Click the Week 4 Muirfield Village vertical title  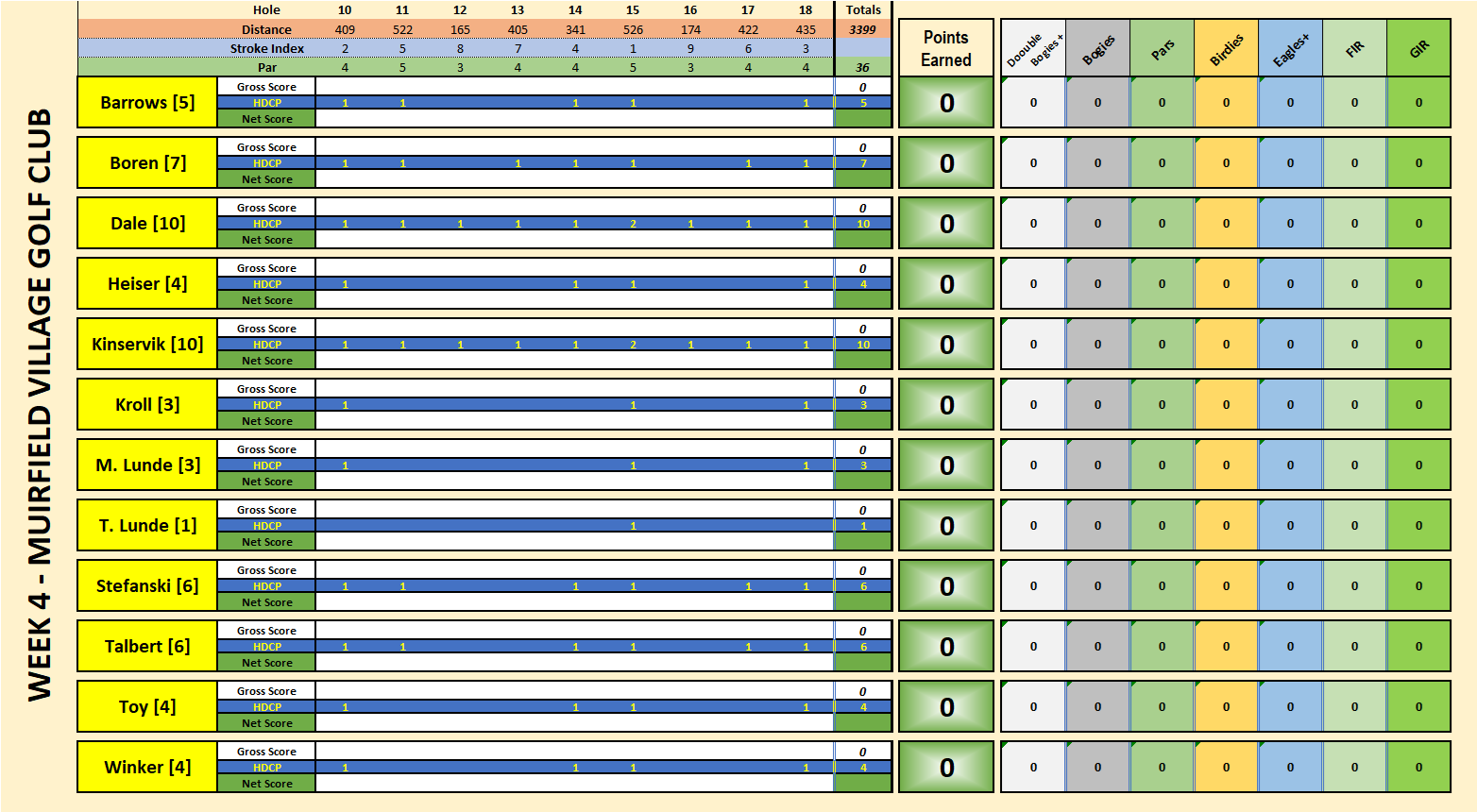tap(40, 406)
